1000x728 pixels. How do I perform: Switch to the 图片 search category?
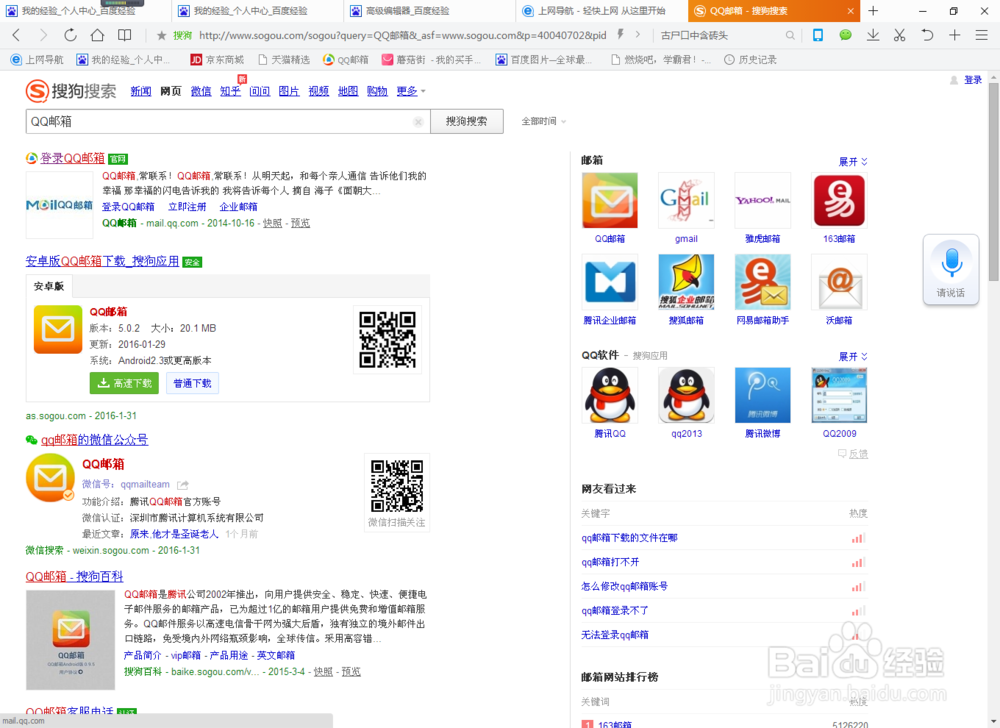[289, 91]
